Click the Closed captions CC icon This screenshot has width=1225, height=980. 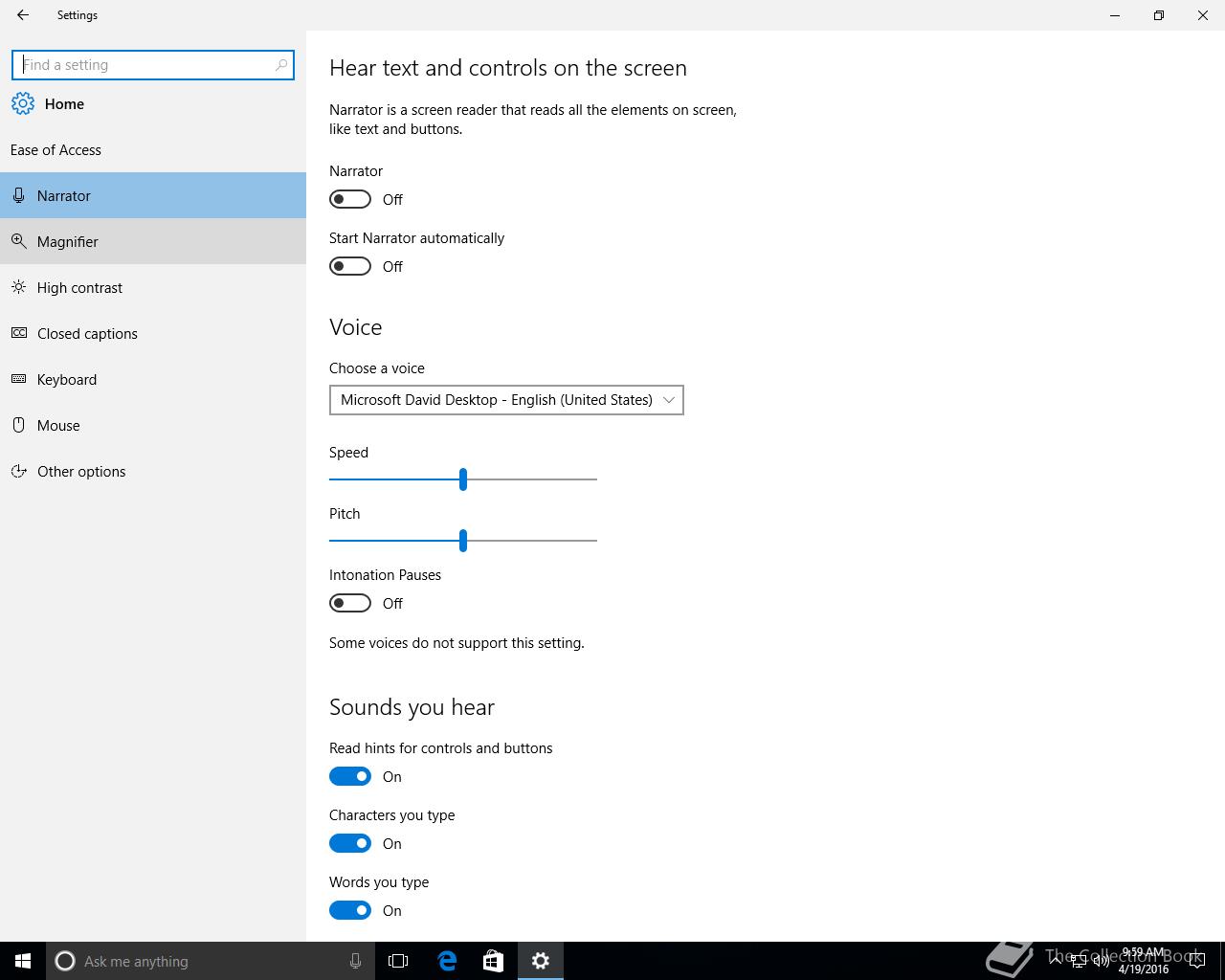18,333
